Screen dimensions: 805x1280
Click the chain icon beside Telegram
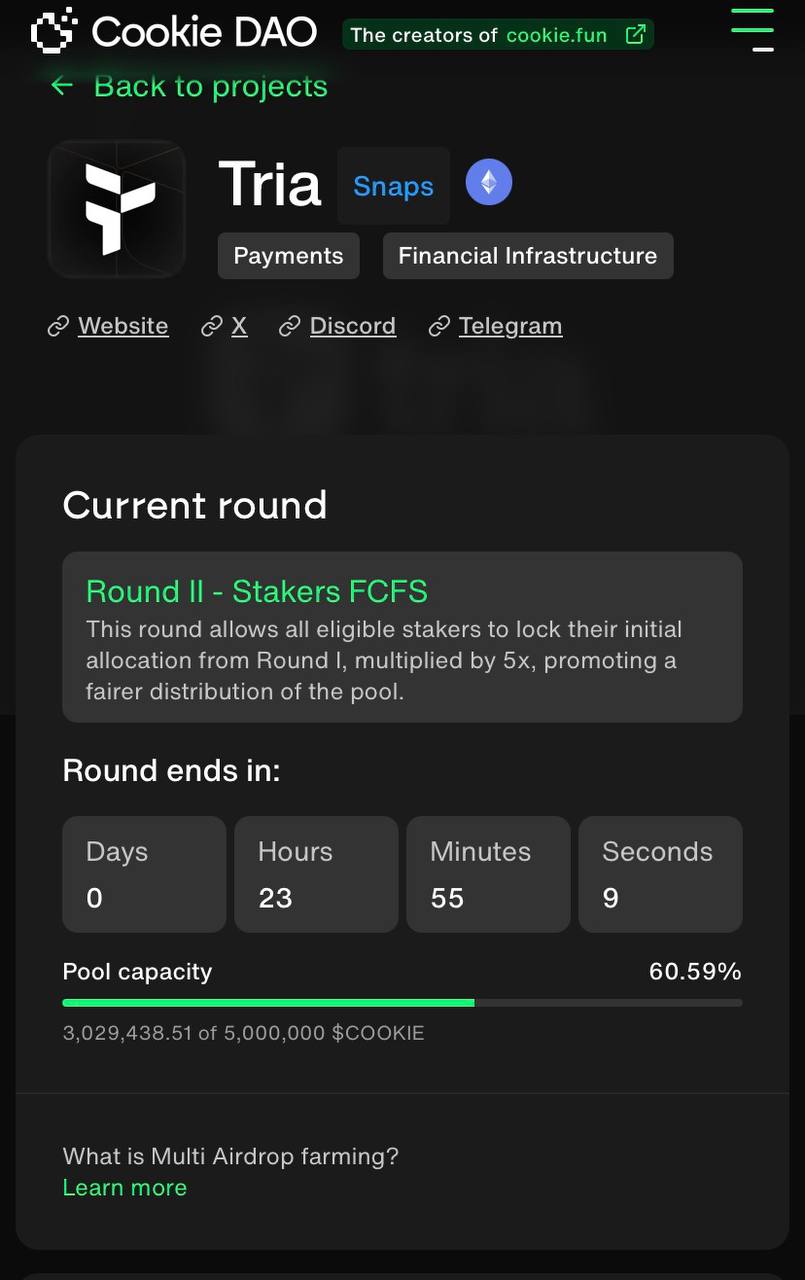pos(439,327)
